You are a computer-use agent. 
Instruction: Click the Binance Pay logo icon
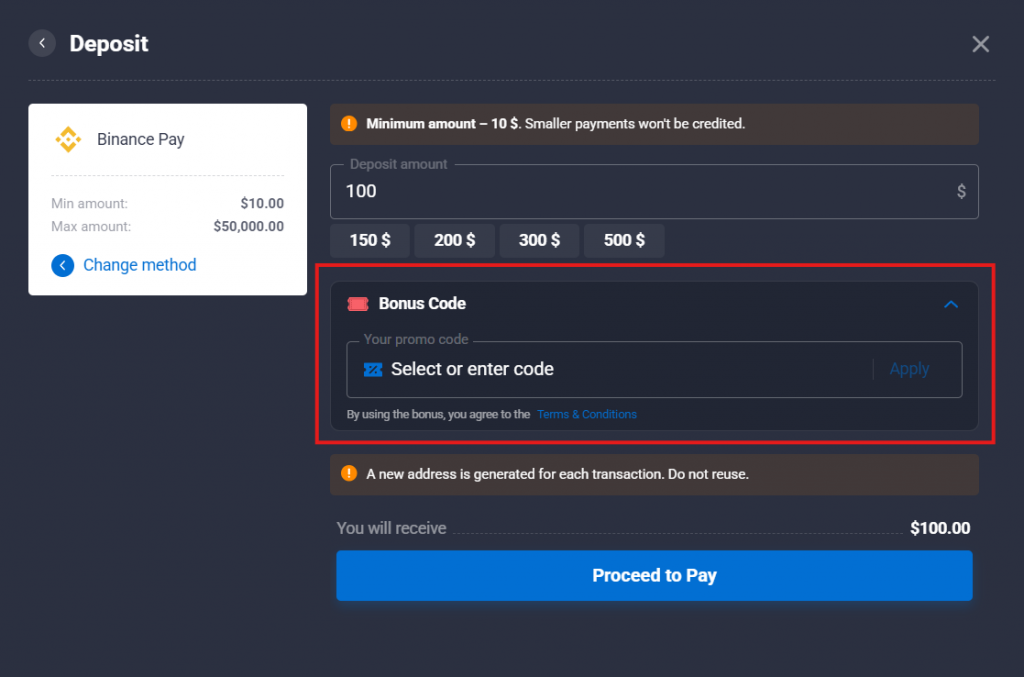tap(68, 139)
